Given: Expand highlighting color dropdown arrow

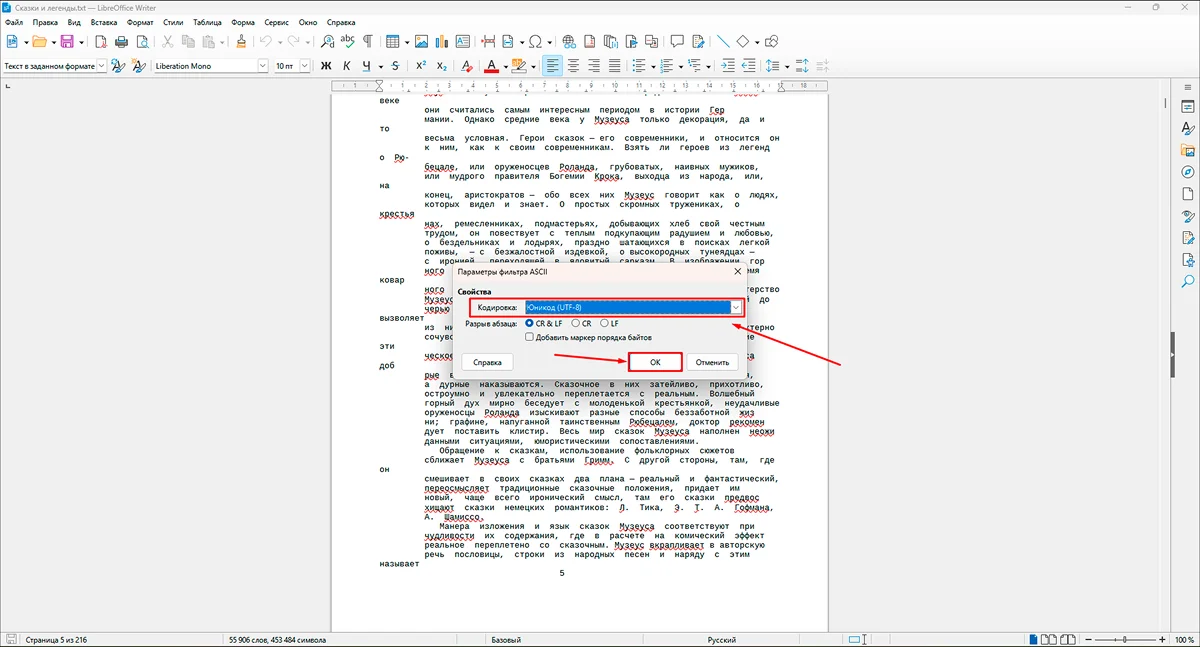Looking at the screenshot, I should point(531,66).
